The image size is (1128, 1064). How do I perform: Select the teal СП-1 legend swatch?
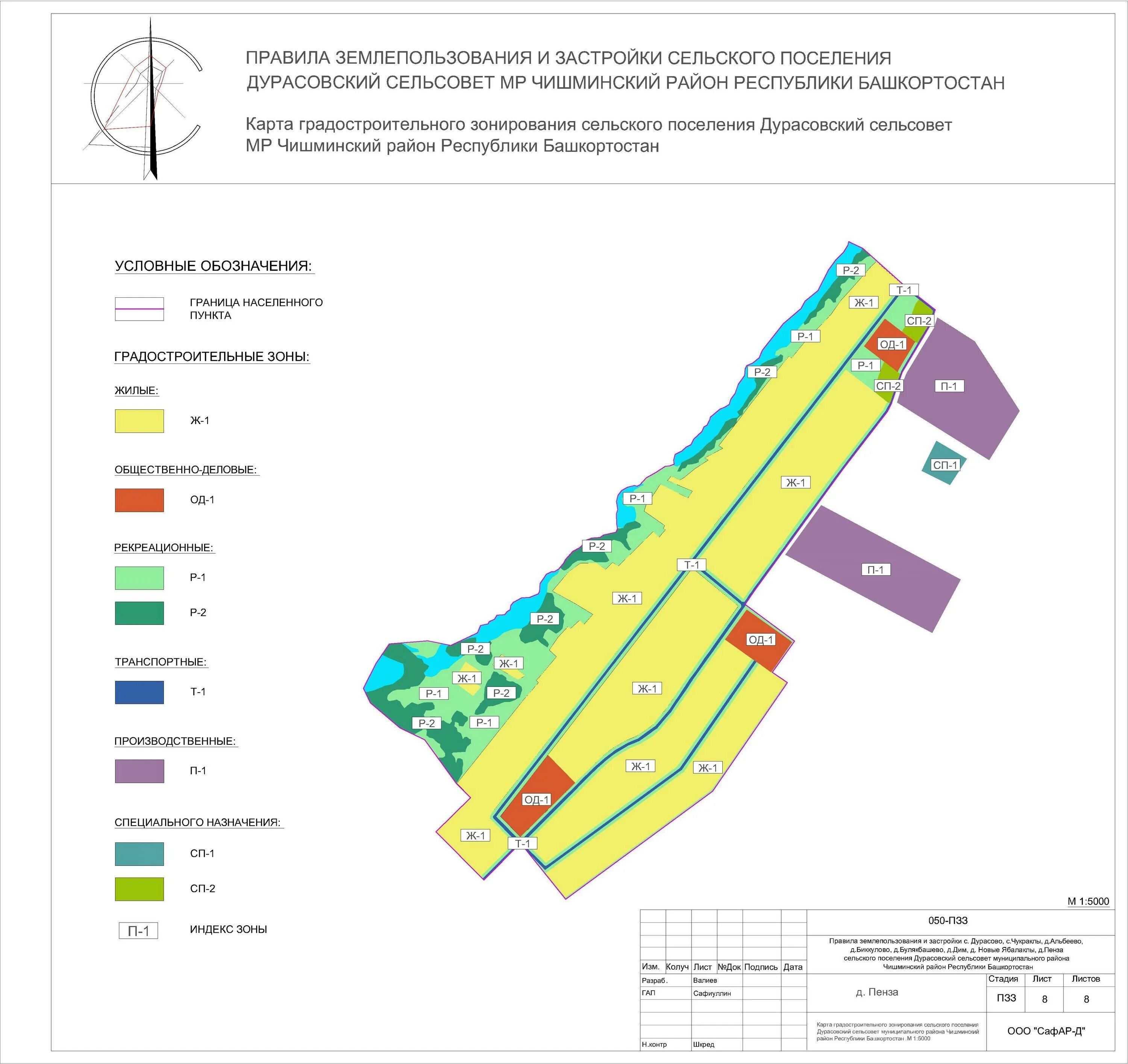click(x=139, y=853)
